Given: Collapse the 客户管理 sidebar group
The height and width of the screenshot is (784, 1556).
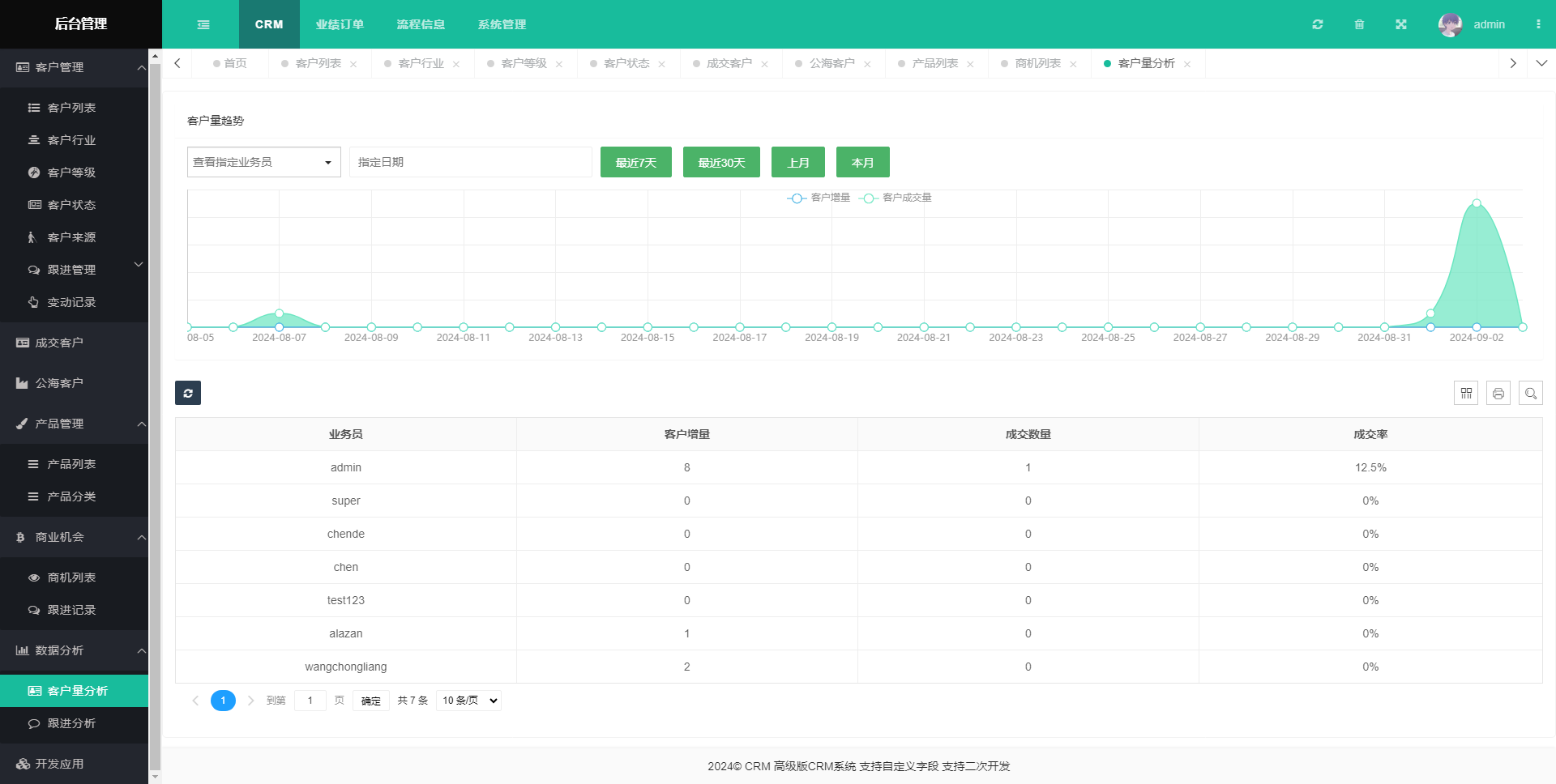Looking at the screenshot, I should [x=74, y=67].
